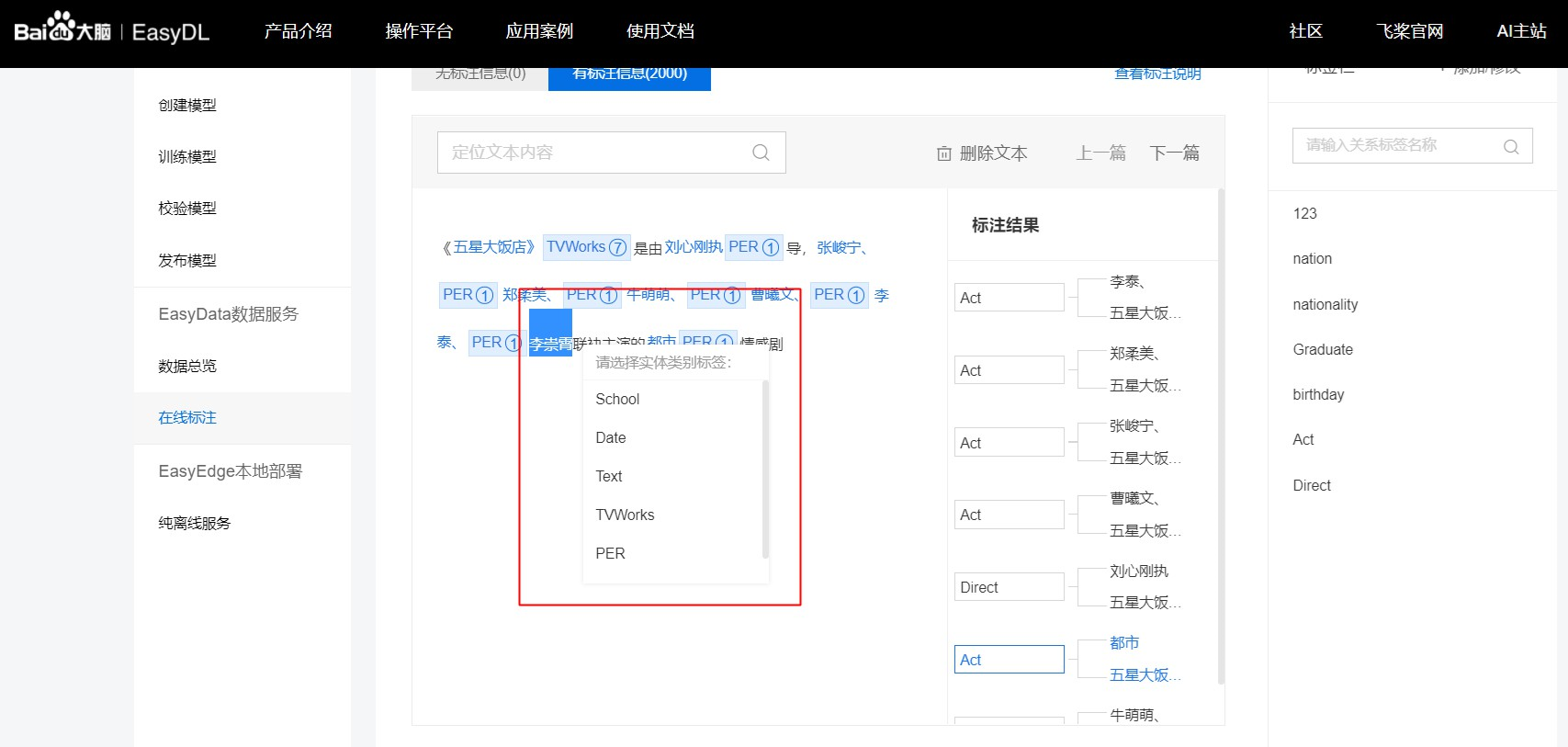Click 李泰 in the 标注结果 panel
This screenshot has width=1568, height=747.
pos(1126,282)
